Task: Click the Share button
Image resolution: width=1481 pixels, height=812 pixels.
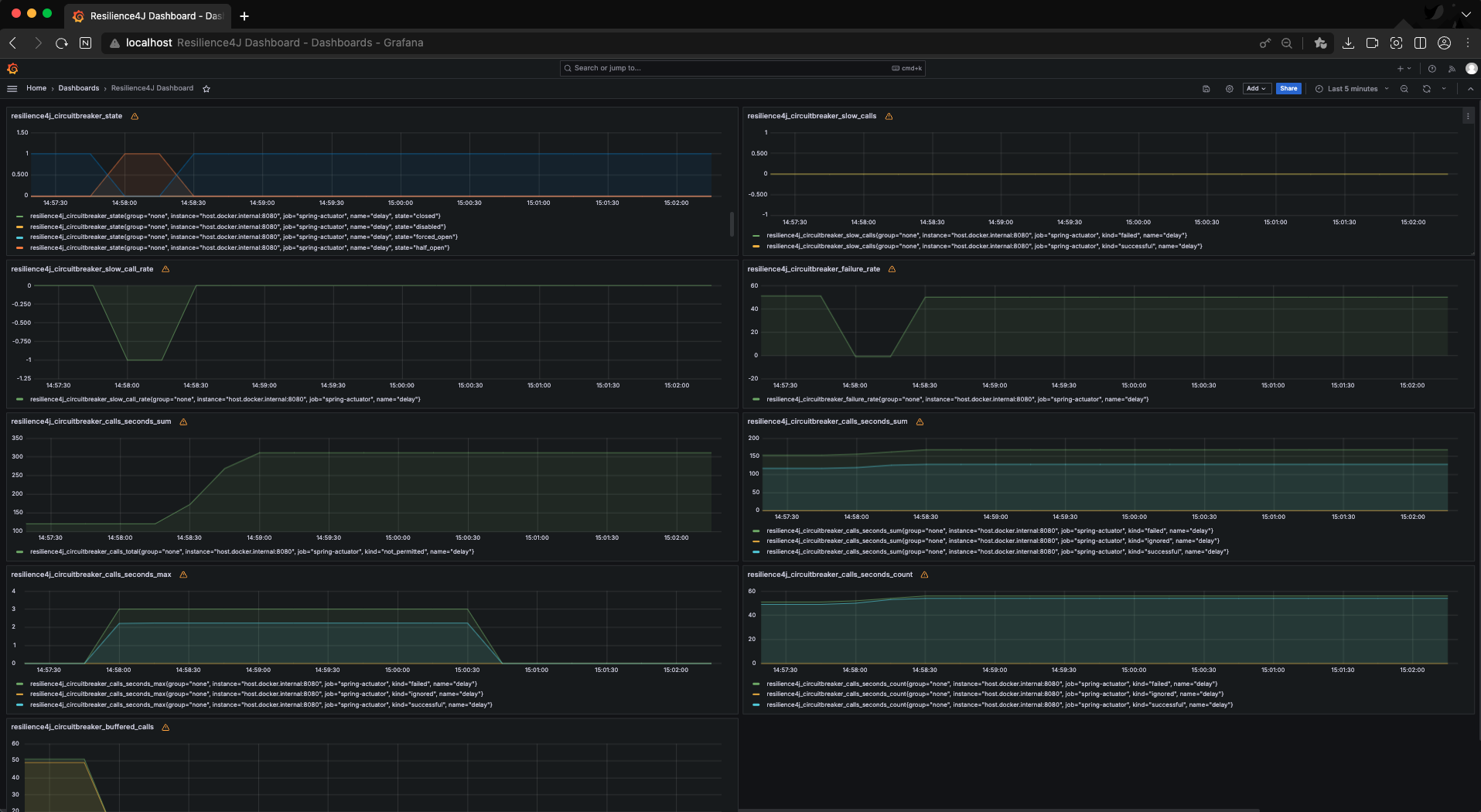Action: [1288, 89]
